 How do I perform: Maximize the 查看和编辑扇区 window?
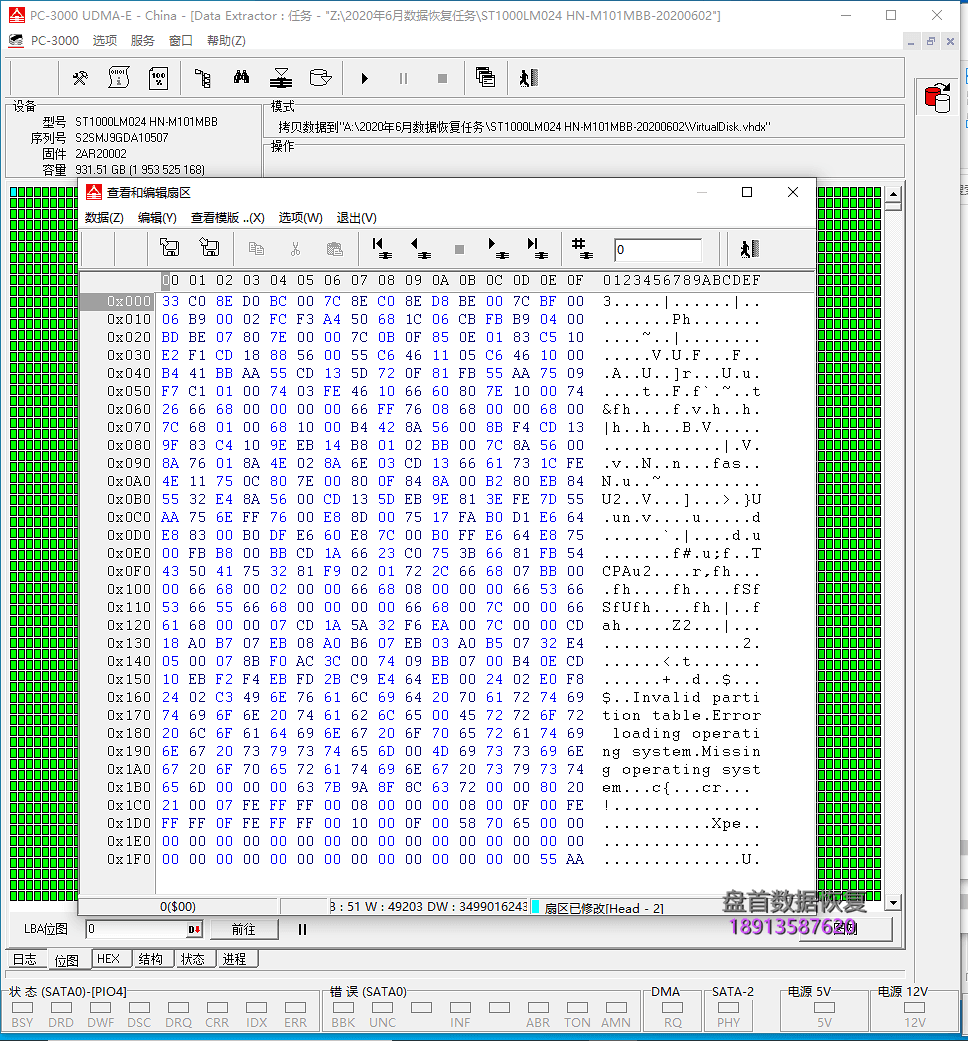tap(747, 193)
